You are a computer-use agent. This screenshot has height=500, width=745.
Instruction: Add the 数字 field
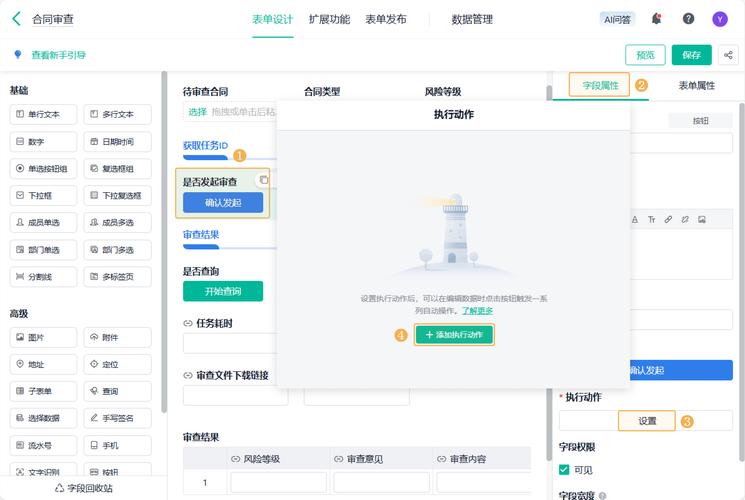point(43,142)
